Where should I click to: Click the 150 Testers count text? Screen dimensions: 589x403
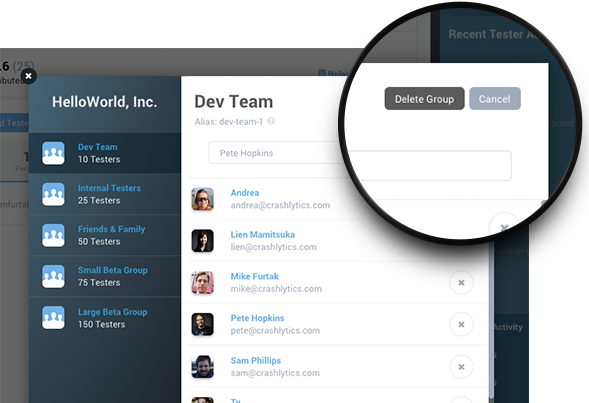coord(101,324)
